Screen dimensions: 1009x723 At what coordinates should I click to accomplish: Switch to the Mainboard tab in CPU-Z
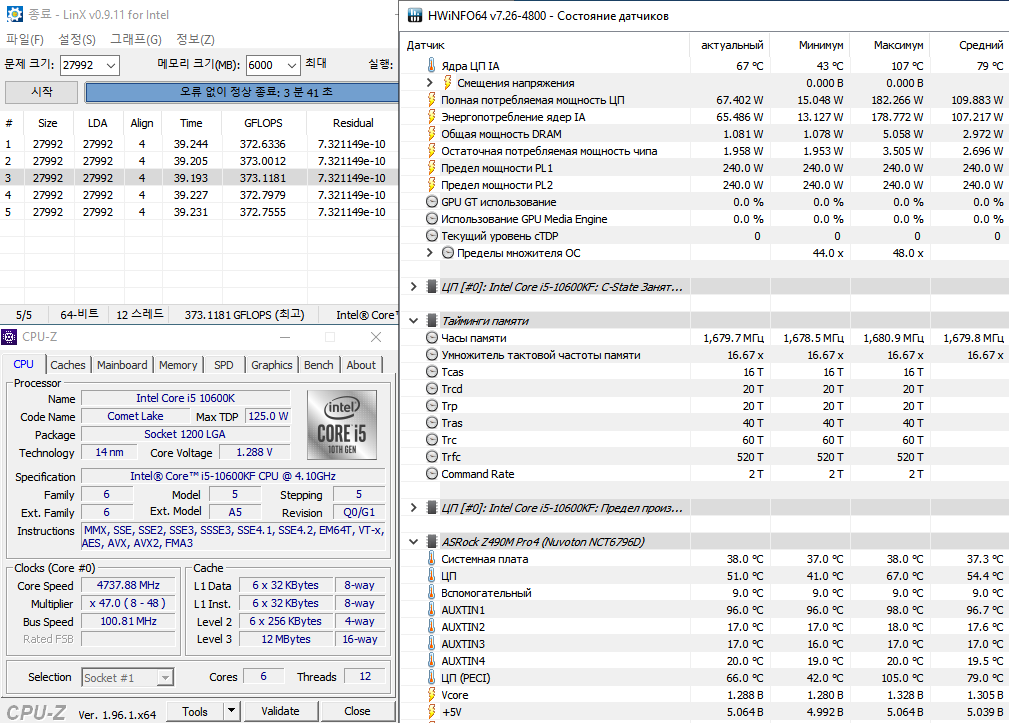pyautogui.click(x=122, y=365)
